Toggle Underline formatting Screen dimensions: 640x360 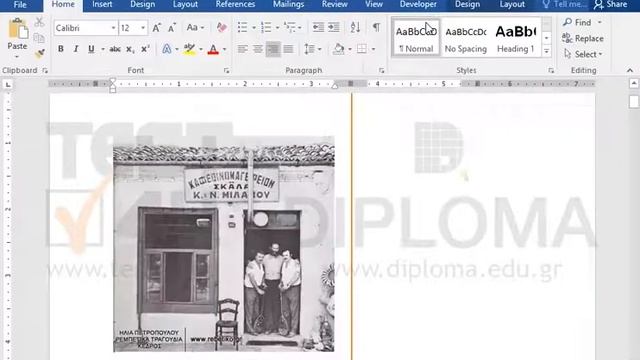91,49
